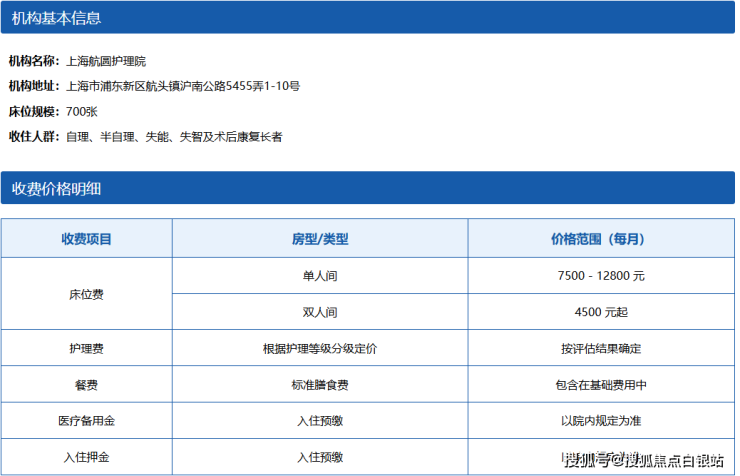Click the cell 以院内规定为准

[601, 420]
